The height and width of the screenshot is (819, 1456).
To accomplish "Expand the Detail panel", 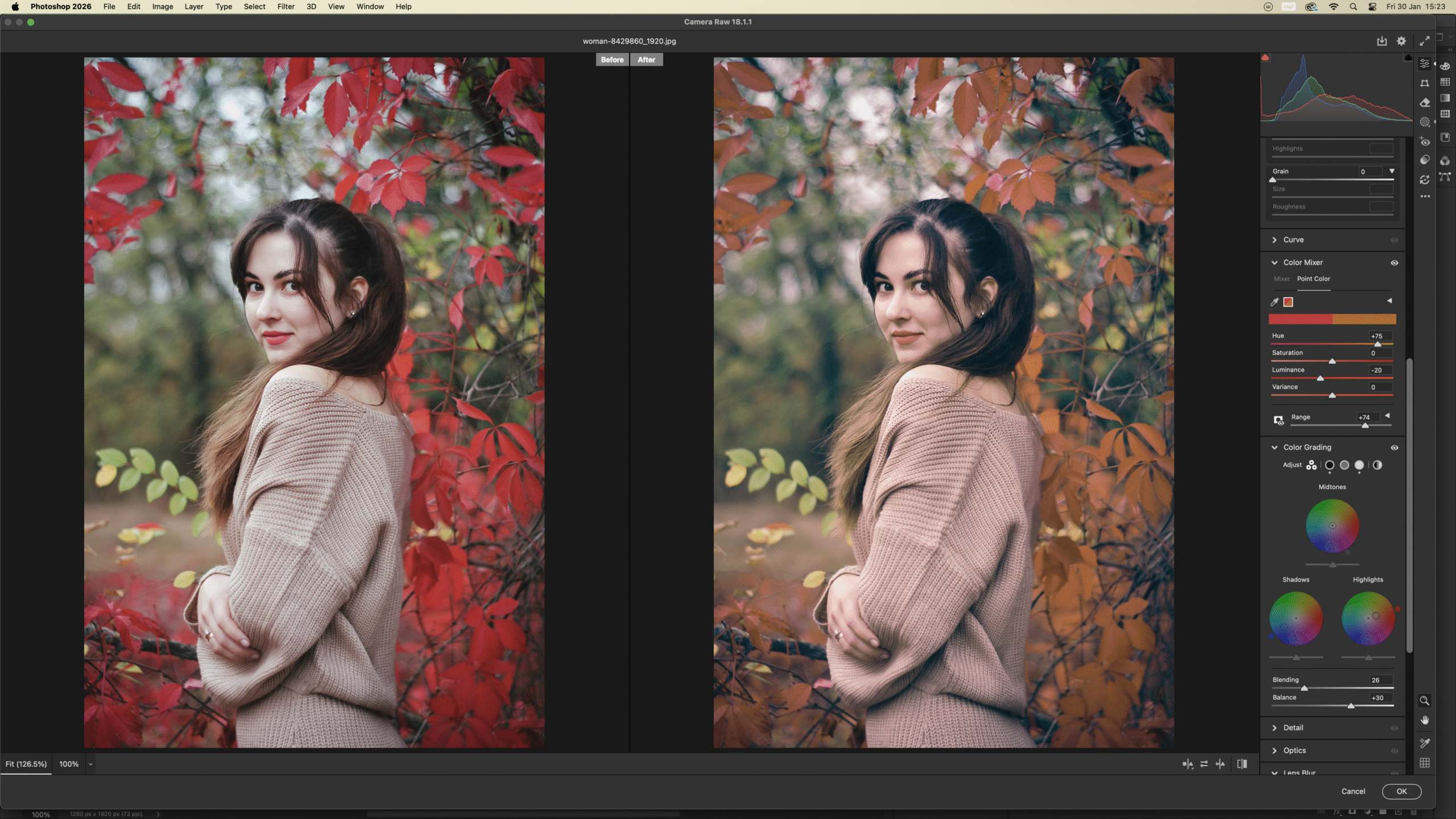I will pos(1275,728).
